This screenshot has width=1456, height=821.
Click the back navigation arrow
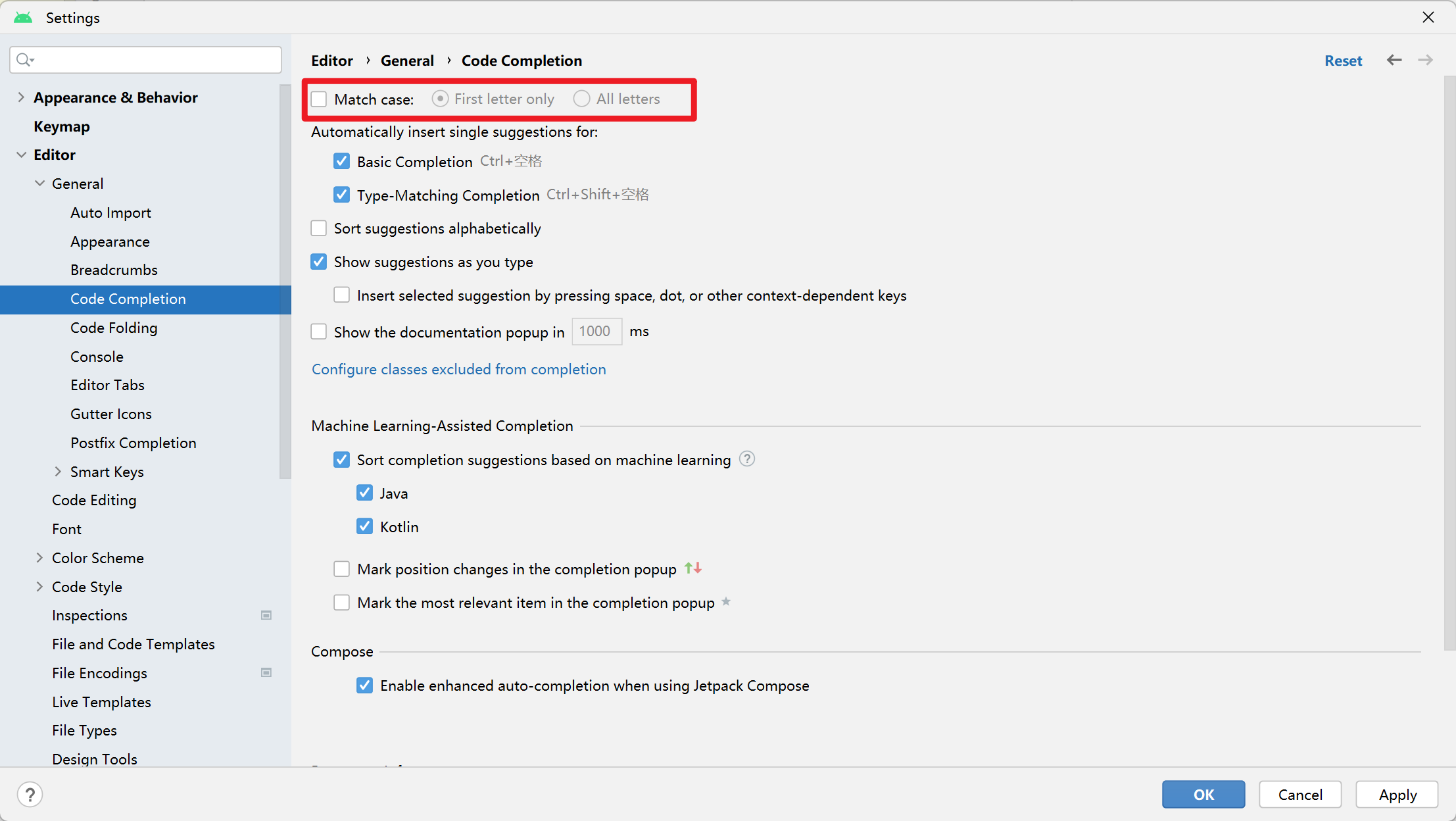pyautogui.click(x=1394, y=60)
